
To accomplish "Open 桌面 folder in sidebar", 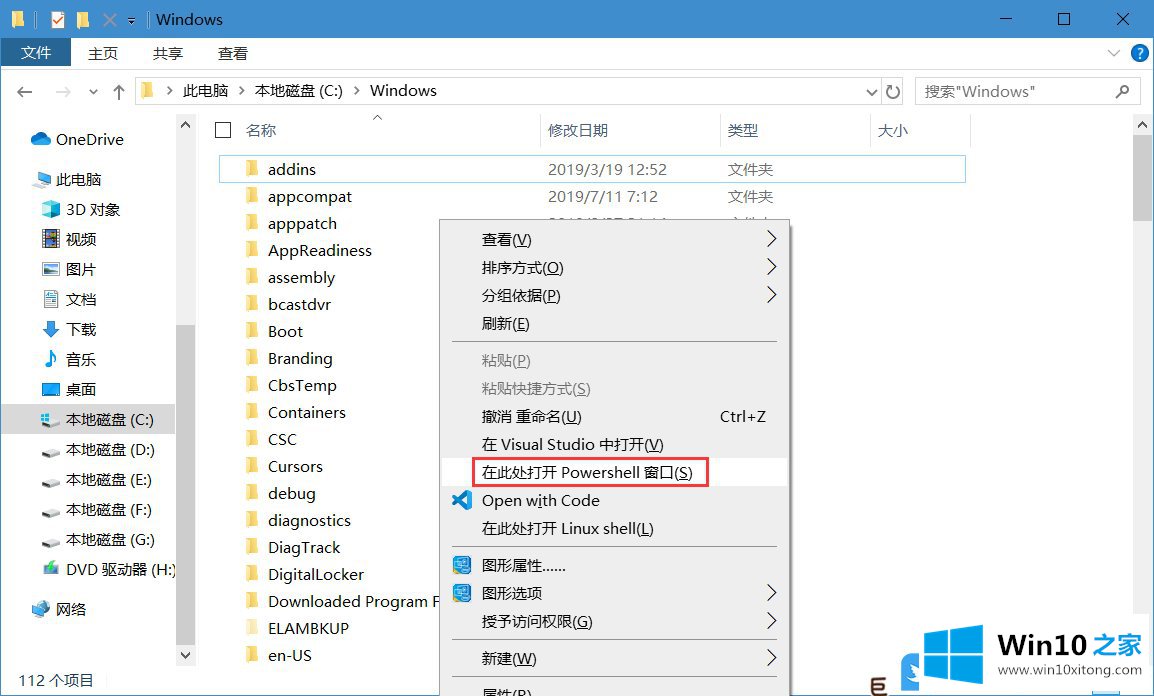I will click(69, 389).
